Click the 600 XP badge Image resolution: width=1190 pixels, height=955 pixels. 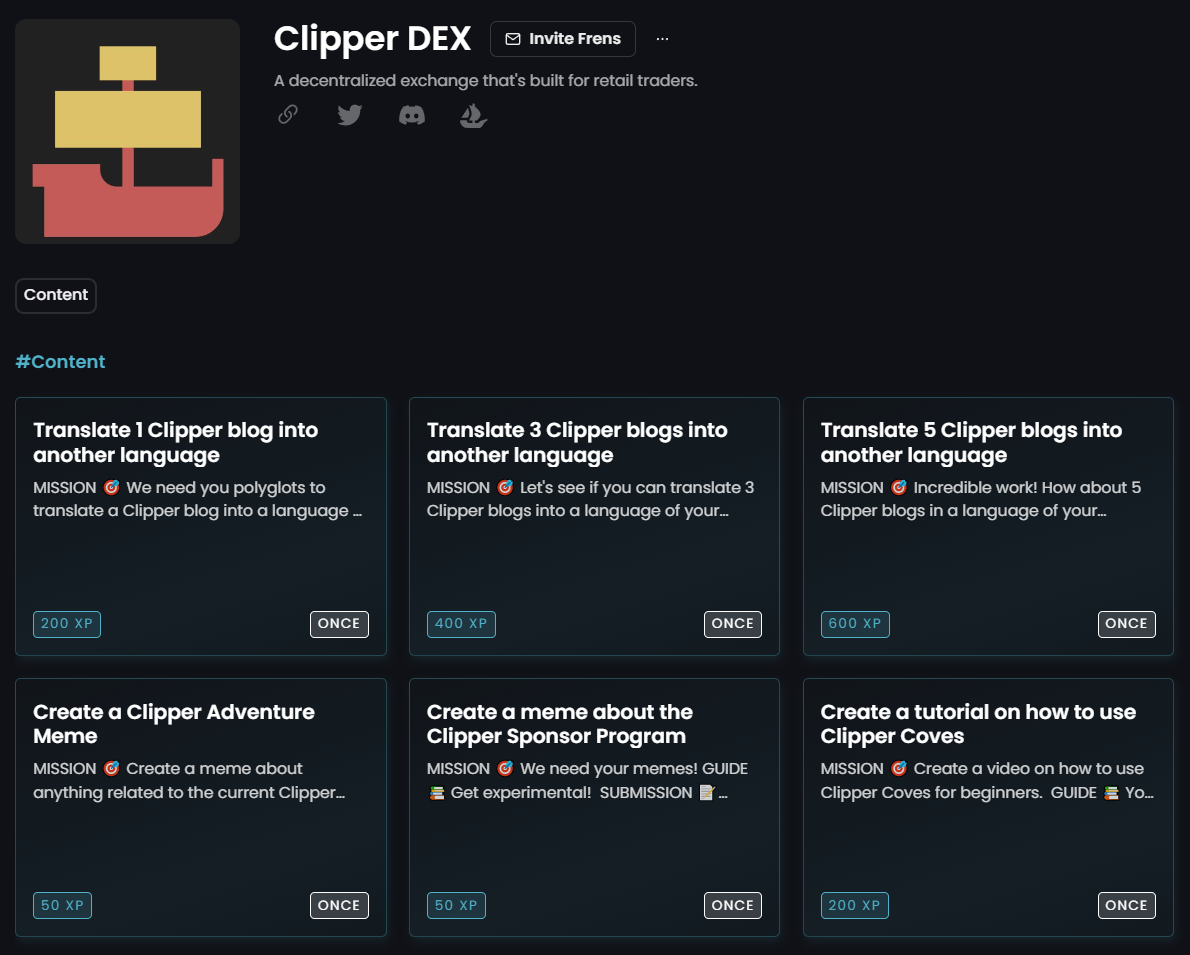pos(855,624)
